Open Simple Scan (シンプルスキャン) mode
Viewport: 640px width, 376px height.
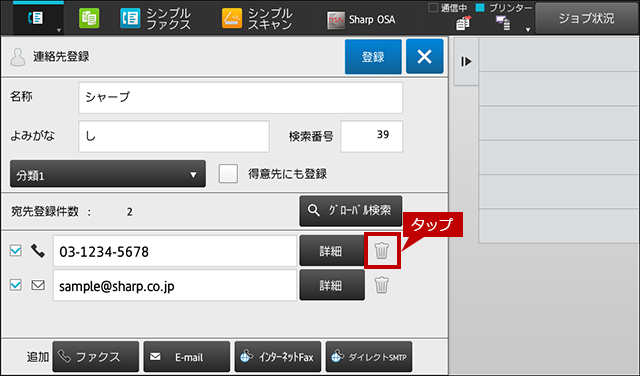click(x=257, y=19)
